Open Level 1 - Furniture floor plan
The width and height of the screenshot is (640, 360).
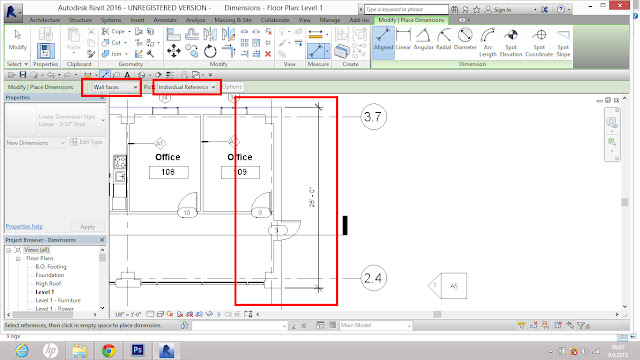click(x=58, y=300)
